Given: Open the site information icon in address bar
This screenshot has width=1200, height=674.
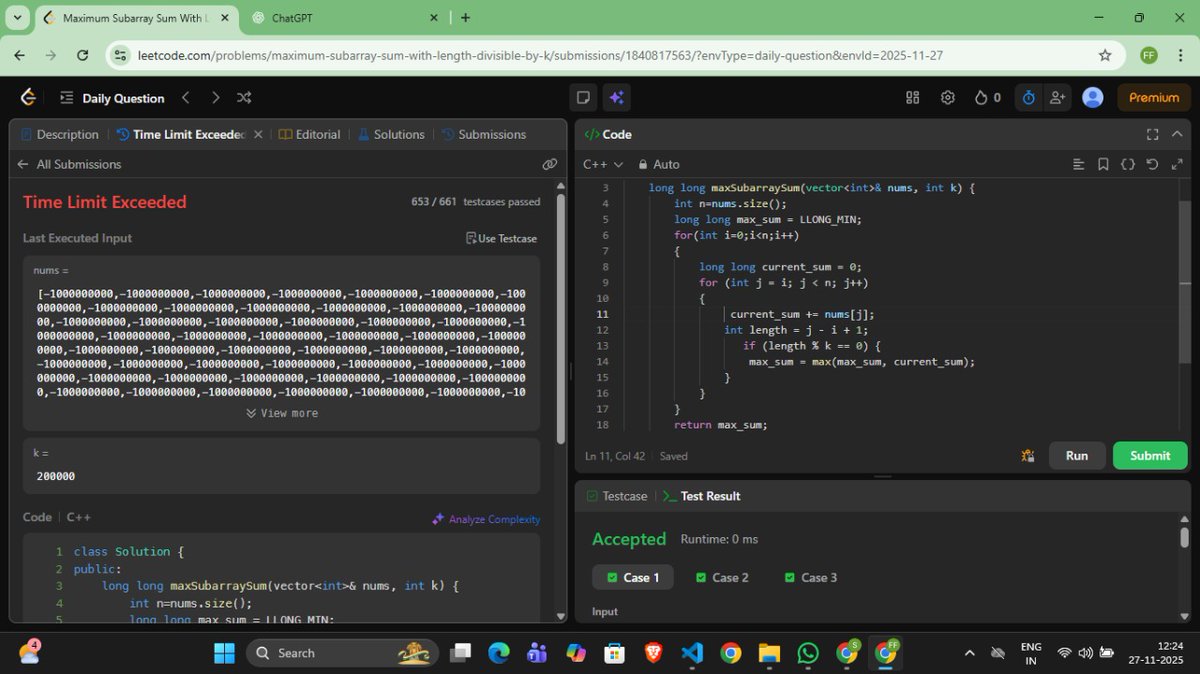Looking at the screenshot, I should [120, 56].
